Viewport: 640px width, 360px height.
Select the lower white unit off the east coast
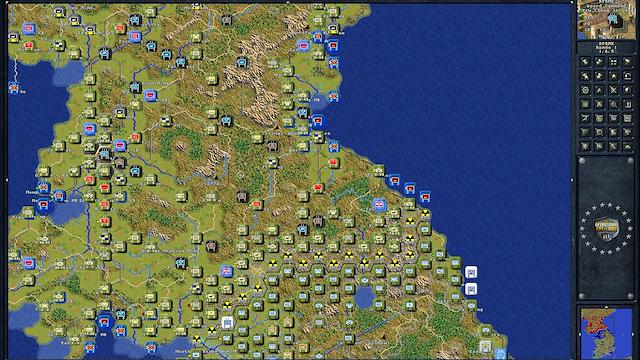(x=471, y=289)
